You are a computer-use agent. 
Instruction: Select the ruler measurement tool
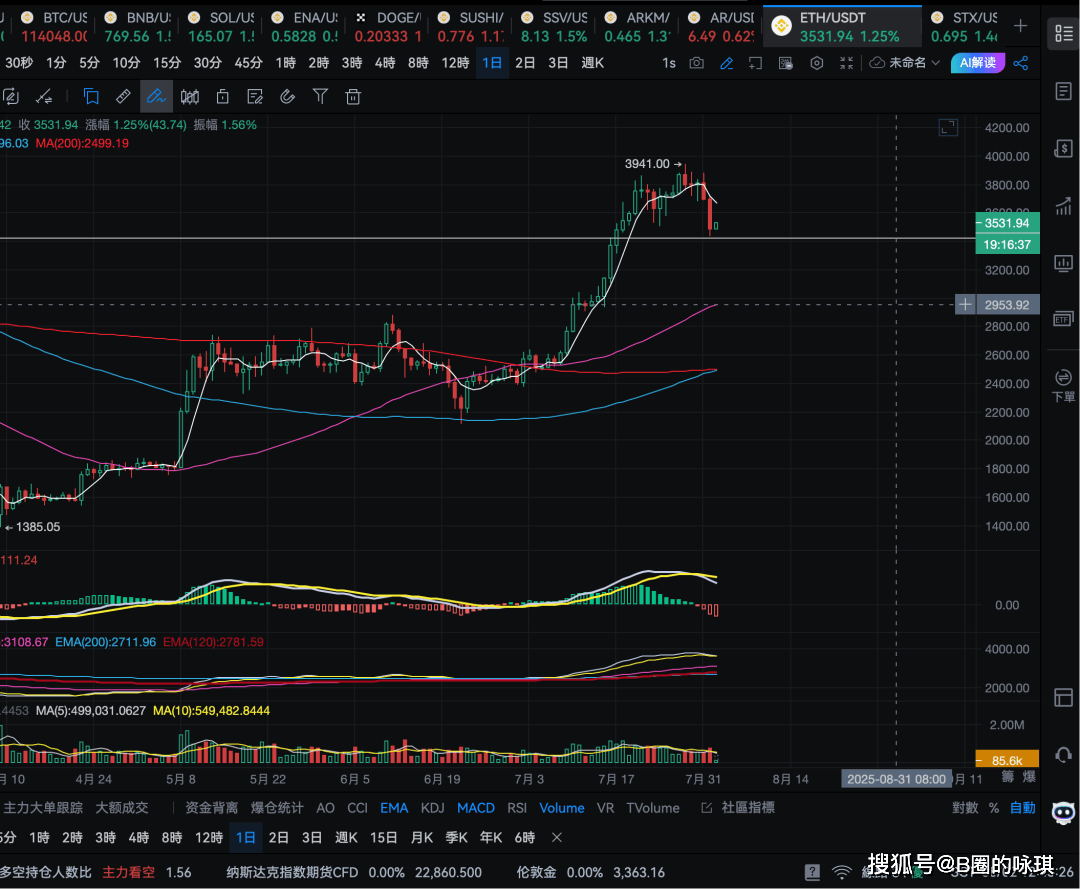(123, 97)
